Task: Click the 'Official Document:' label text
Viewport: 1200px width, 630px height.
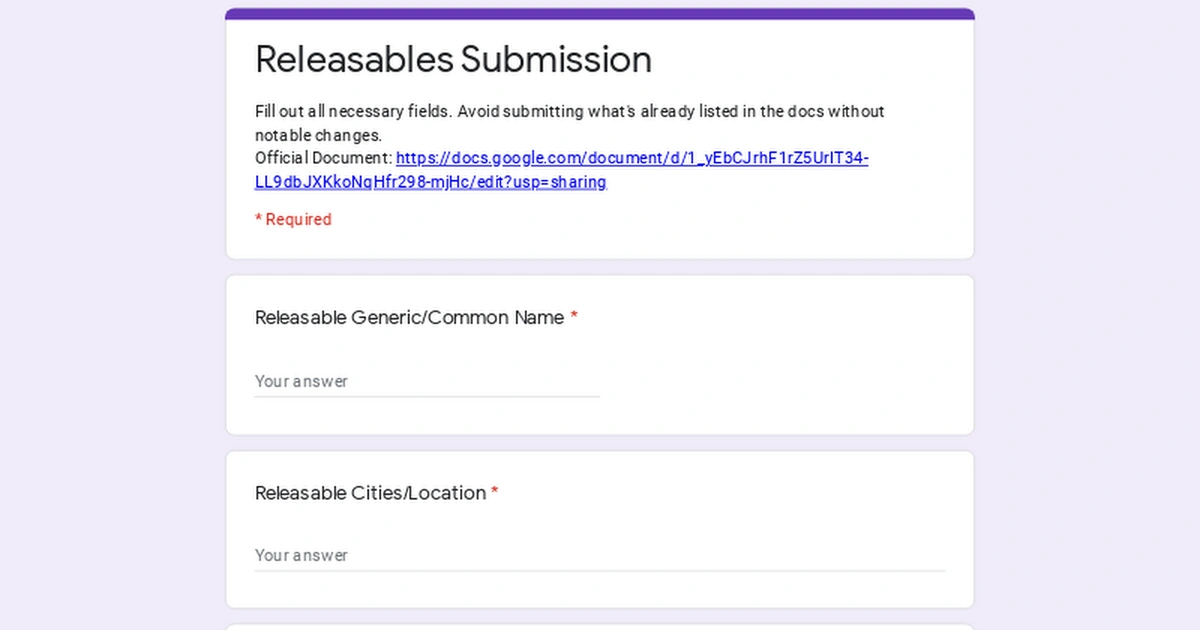Action: point(323,158)
